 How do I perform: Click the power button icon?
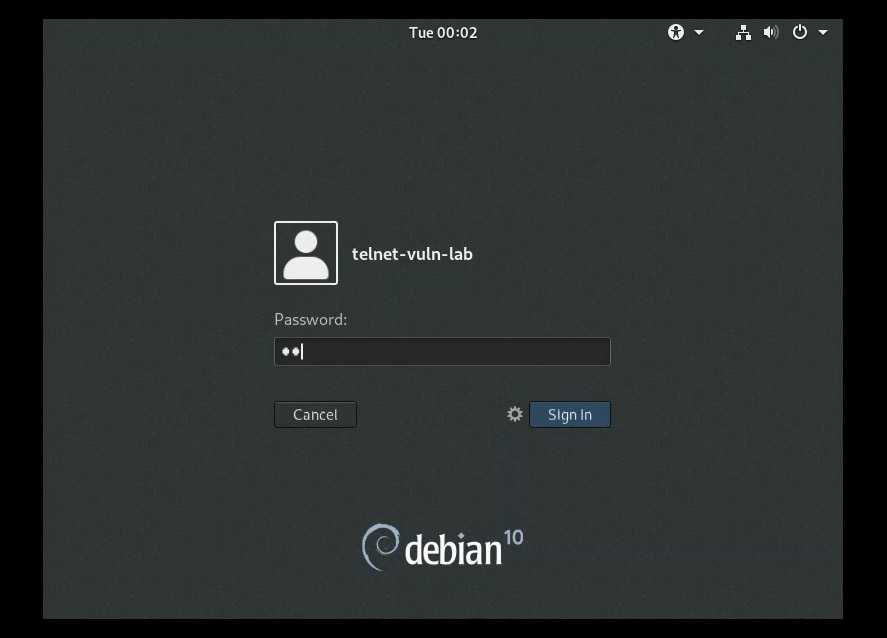click(x=799, y=31)
